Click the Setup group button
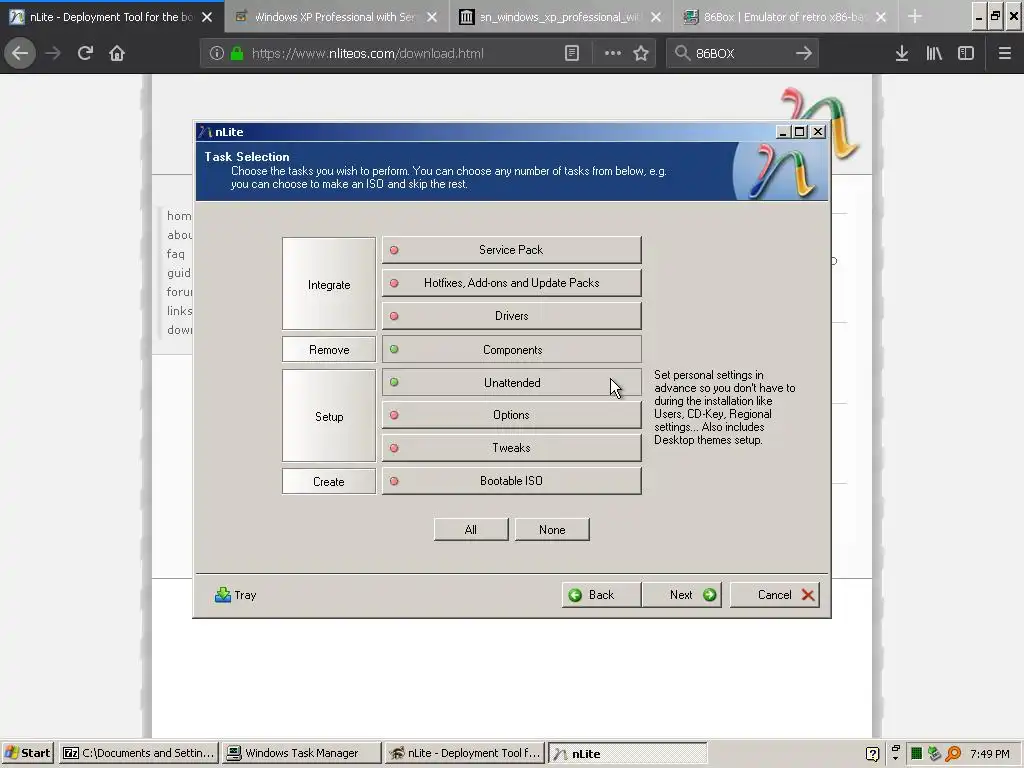This screenshot has height=768, width=1024. click(x=329, y=416)
